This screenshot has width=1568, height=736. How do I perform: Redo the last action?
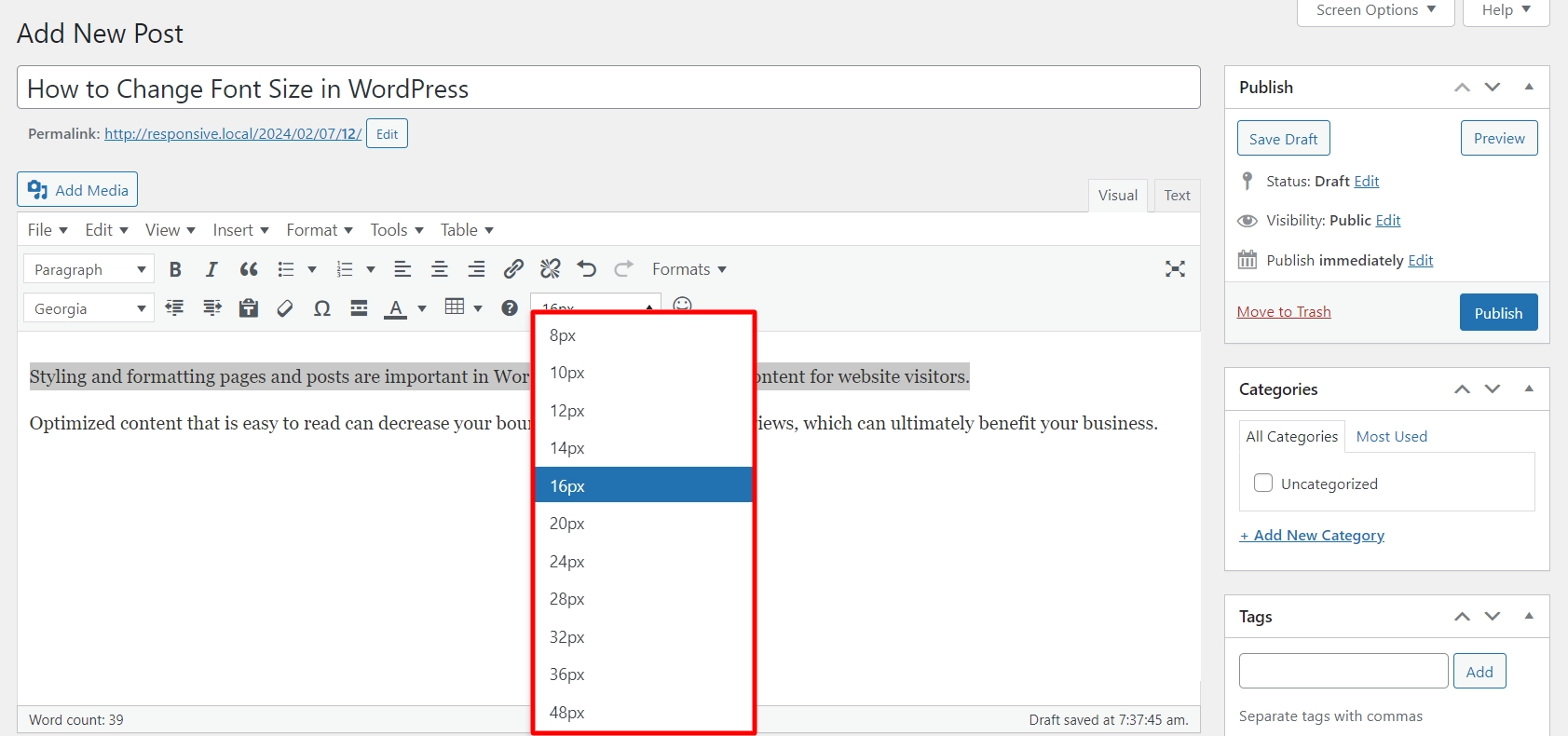click(623, 269)
